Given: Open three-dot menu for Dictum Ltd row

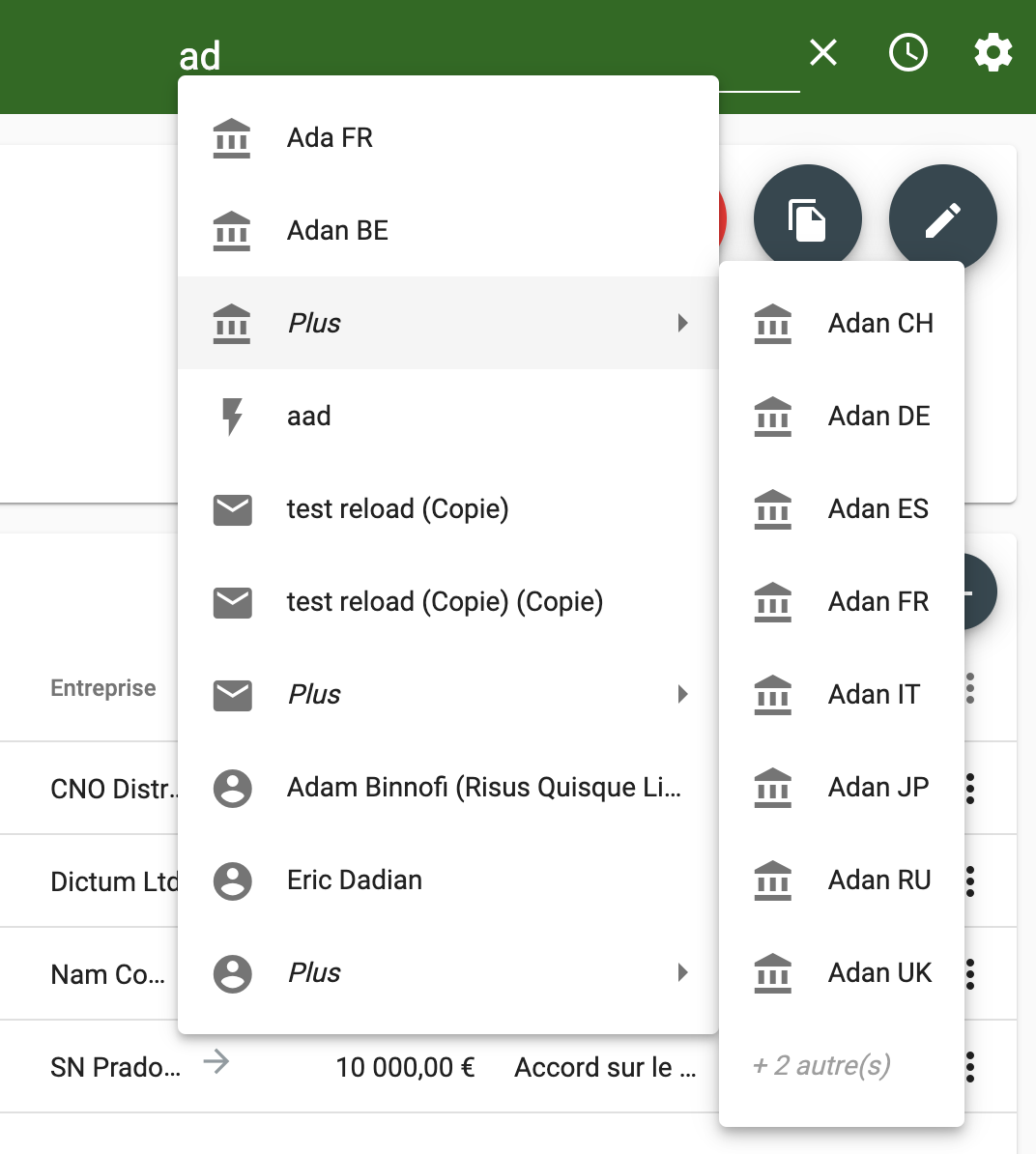Looking at the screenshot, I should [970, 880].
